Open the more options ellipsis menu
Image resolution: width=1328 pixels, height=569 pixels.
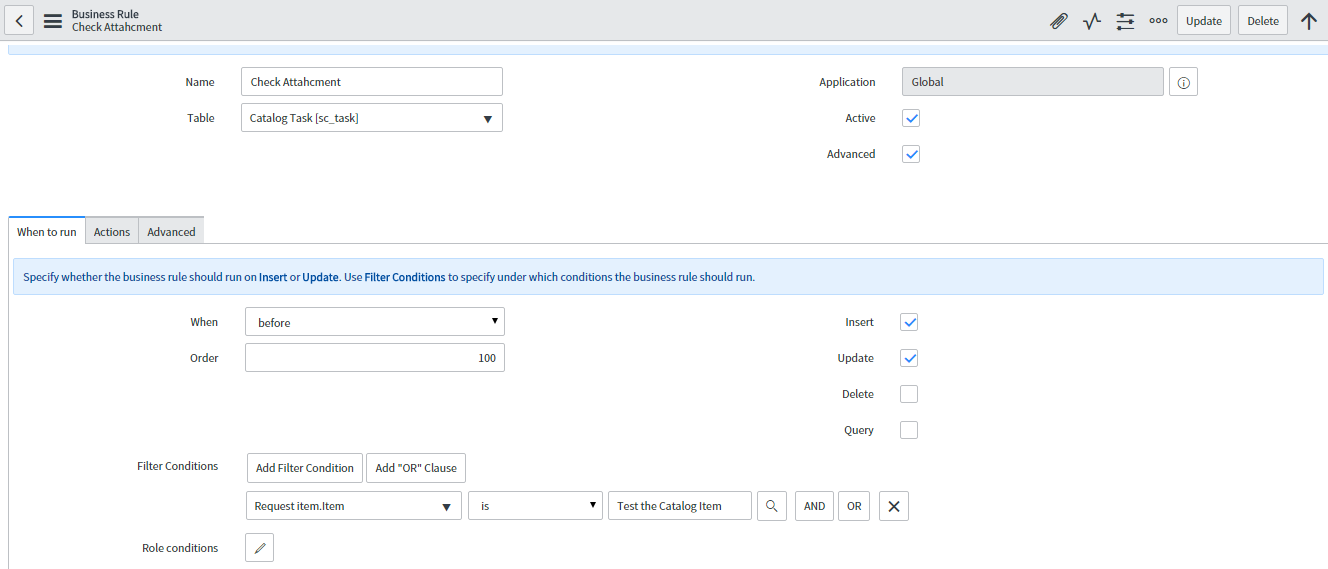coord(1158,21)
